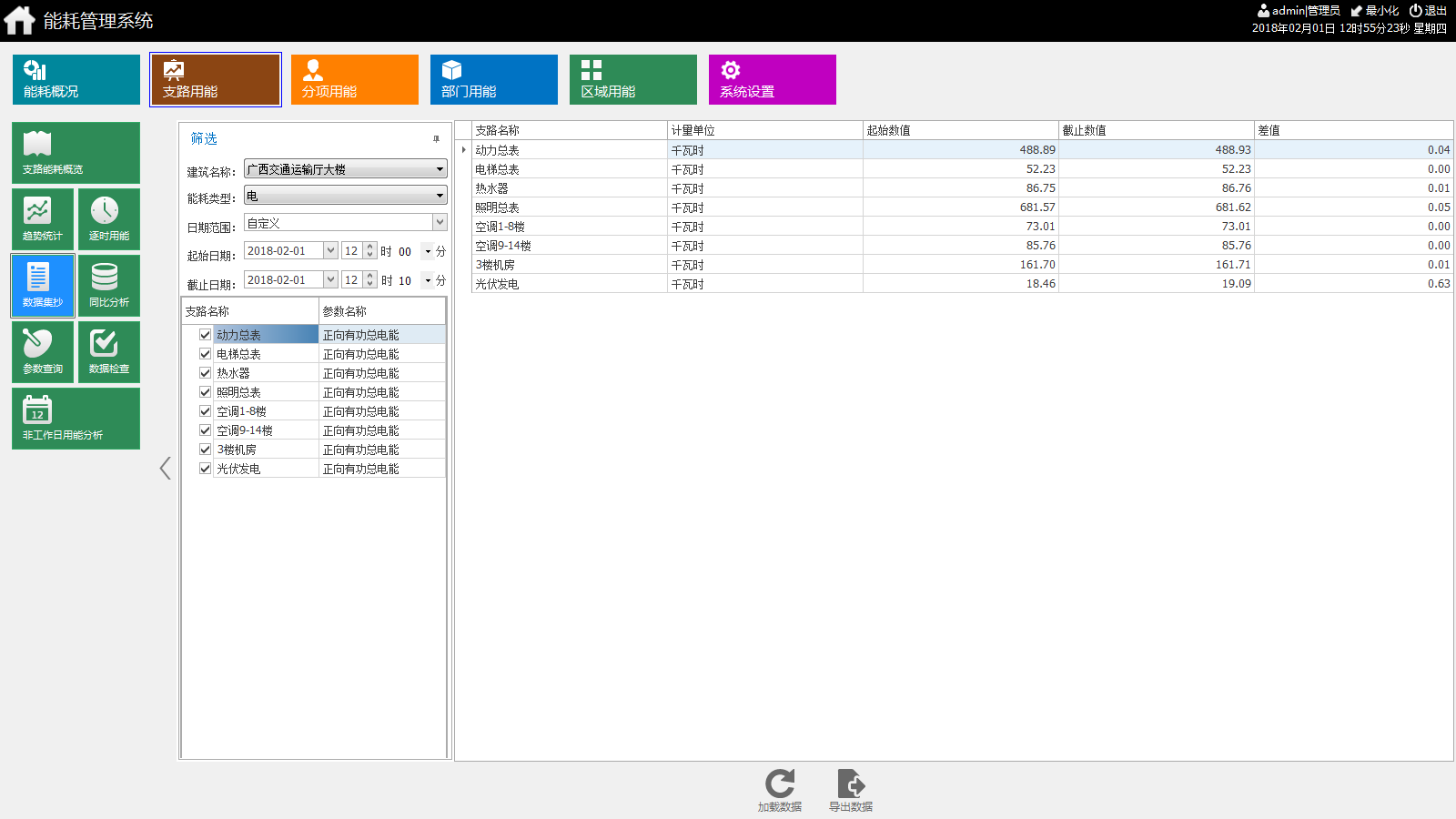This screenshot has height=819, width=1456.
Task: Uncheck the 电梯总表 branch checkbox
Action: (205, 354)
